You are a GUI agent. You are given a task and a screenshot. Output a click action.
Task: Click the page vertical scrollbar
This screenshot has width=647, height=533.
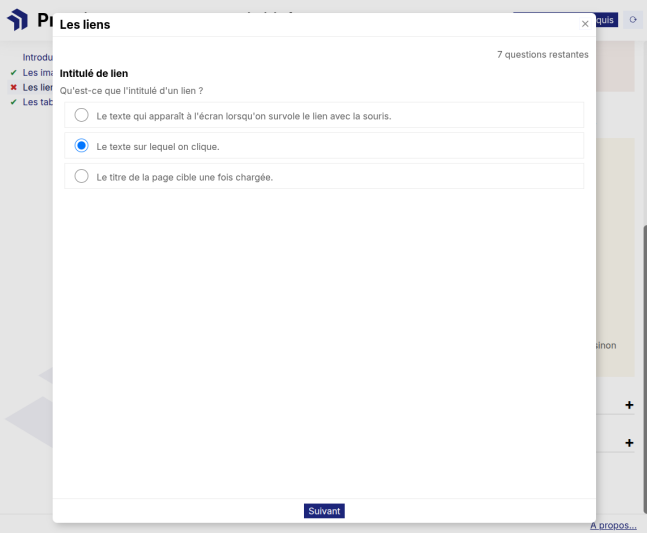pyautogui.click(x=645, y=369)
